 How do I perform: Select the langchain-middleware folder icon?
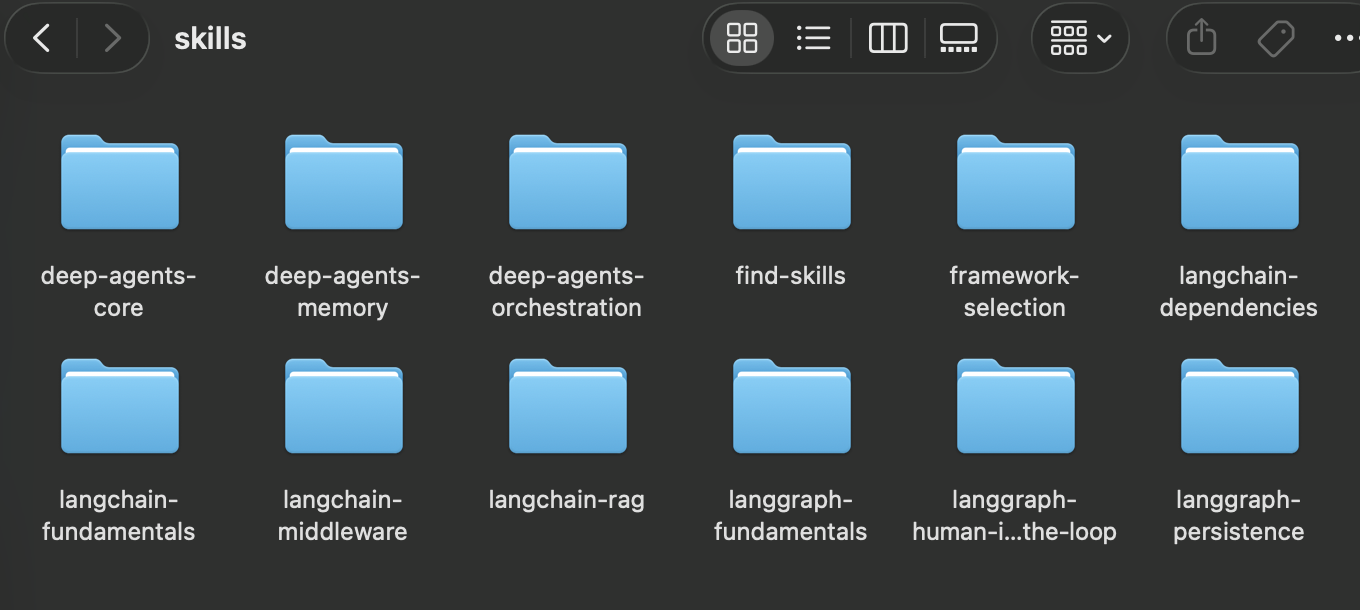click(x=343, y=407)
